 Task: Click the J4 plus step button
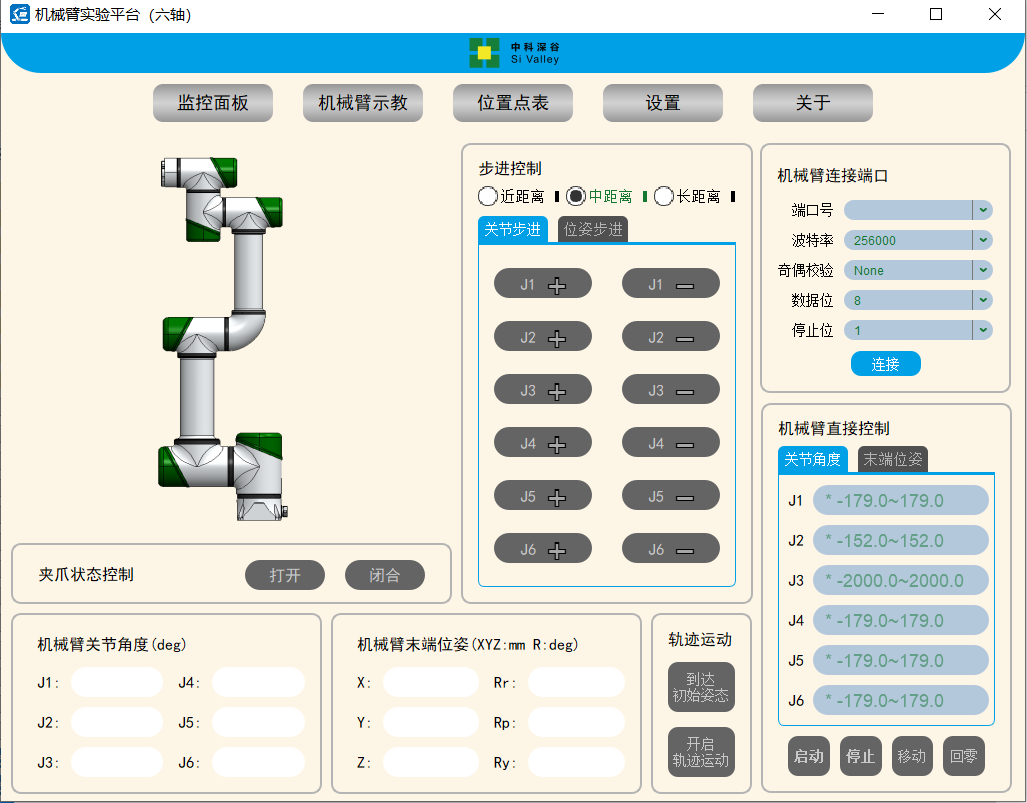542,443
